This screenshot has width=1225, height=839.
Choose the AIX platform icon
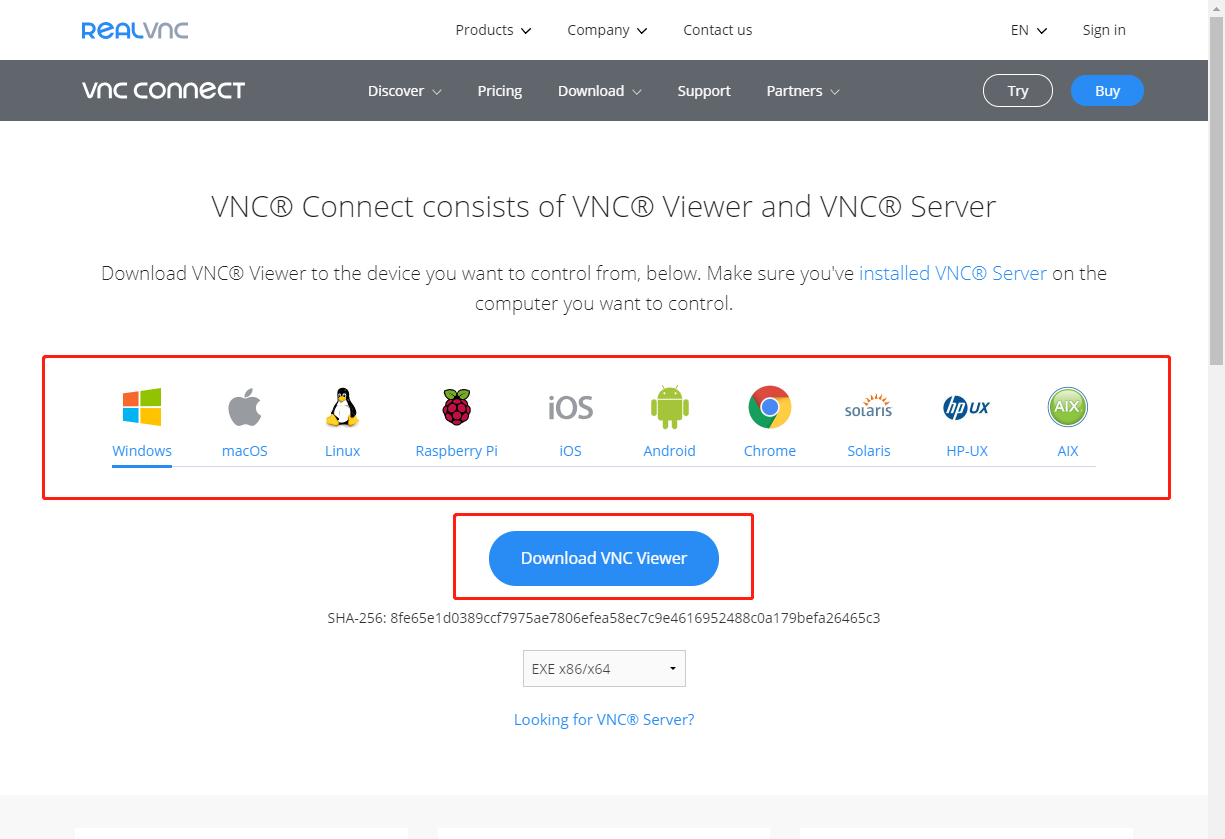click(x=1067, y=406)
